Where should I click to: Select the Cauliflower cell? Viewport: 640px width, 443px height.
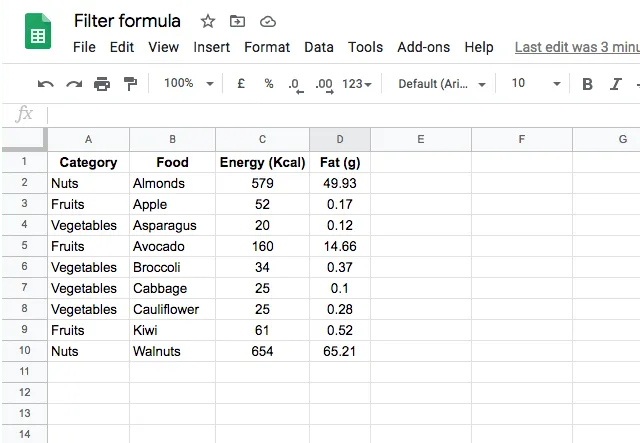pos(173,309)
